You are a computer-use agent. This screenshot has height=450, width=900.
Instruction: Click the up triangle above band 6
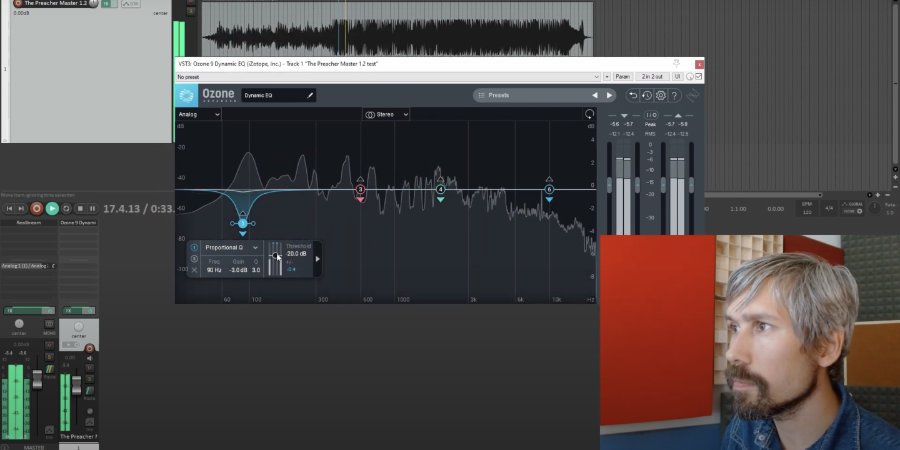(x=549, y=179)
